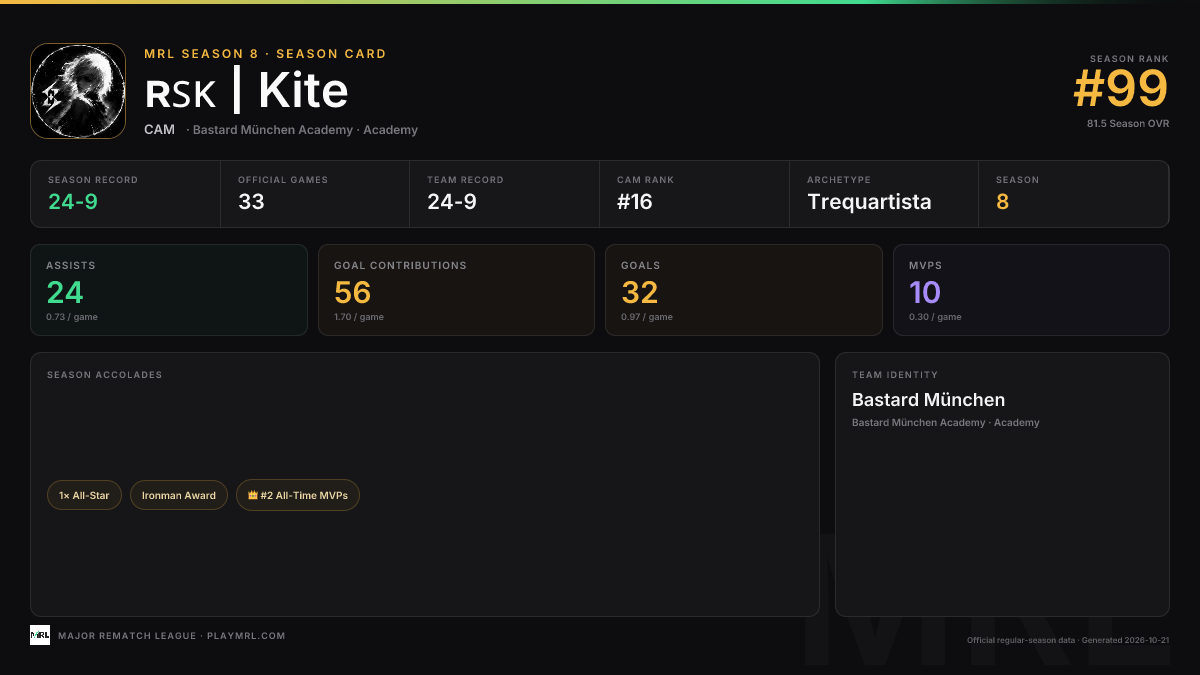Open the PLAYMRL.COM footer link
1200x675 pixels.
(x=246, y=636)
